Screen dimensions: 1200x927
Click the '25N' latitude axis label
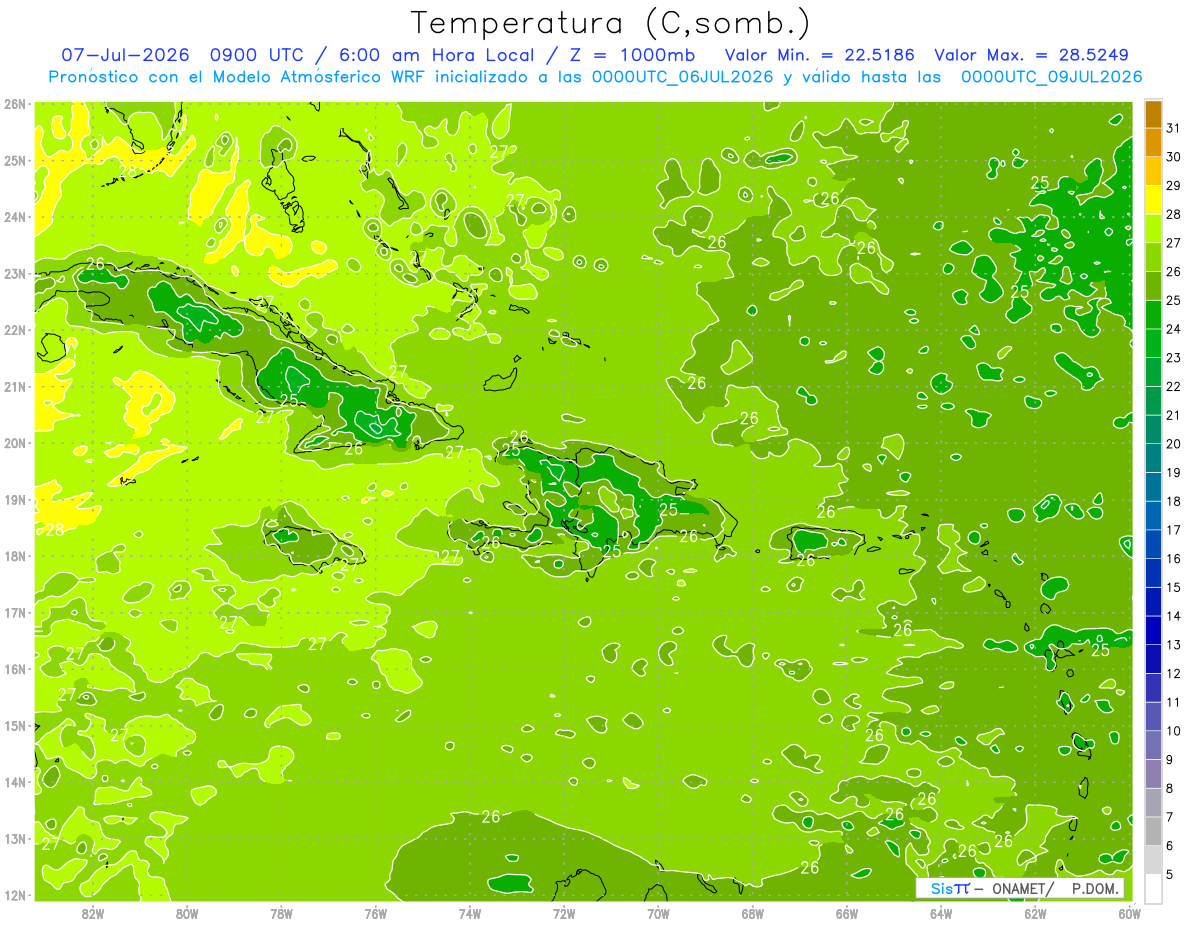pos(15,160)
